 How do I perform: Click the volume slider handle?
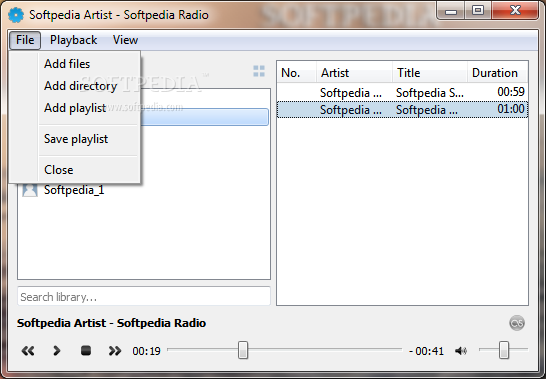click(x=504, y=350)
